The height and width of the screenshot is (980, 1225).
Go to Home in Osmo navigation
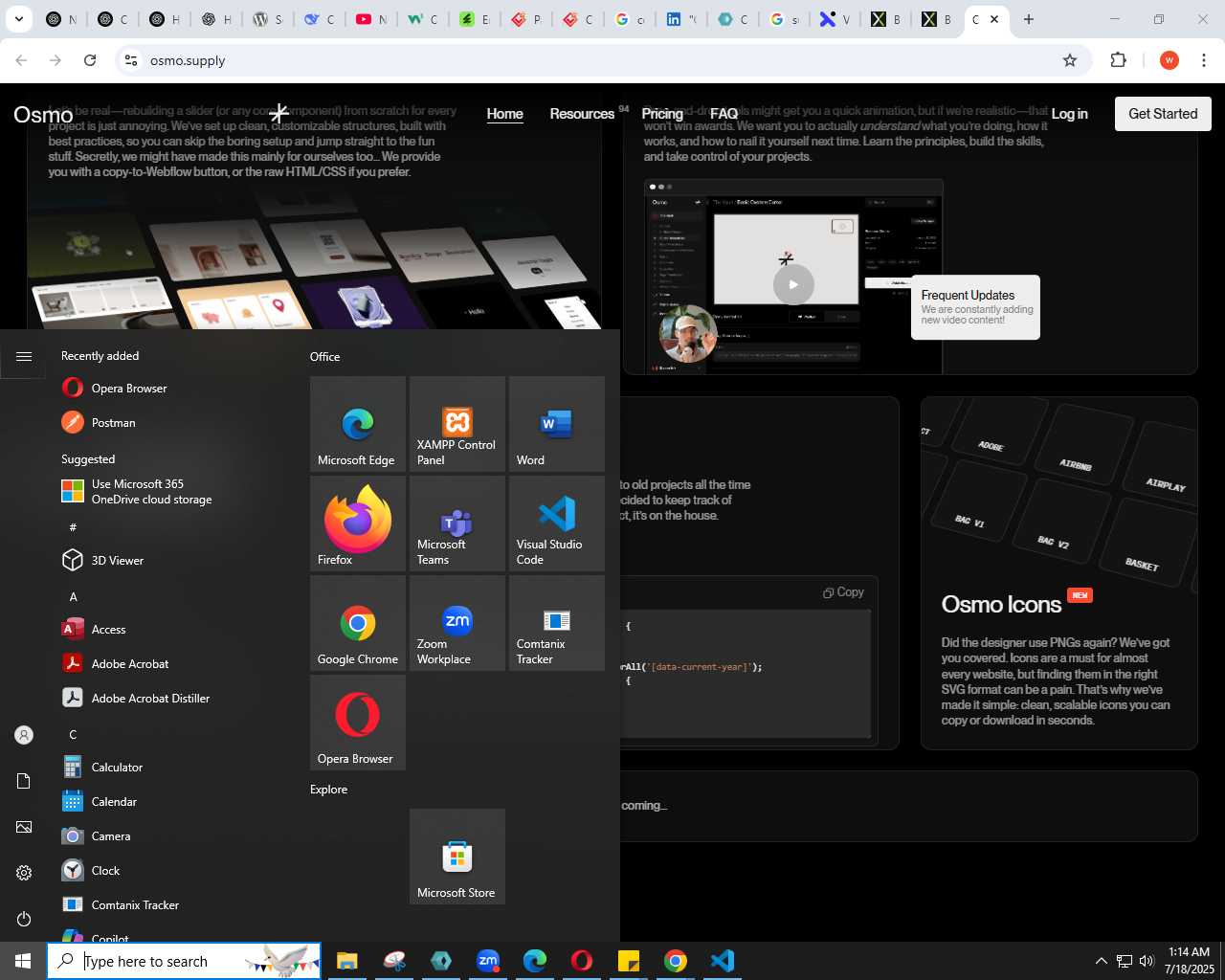point(504,114)
